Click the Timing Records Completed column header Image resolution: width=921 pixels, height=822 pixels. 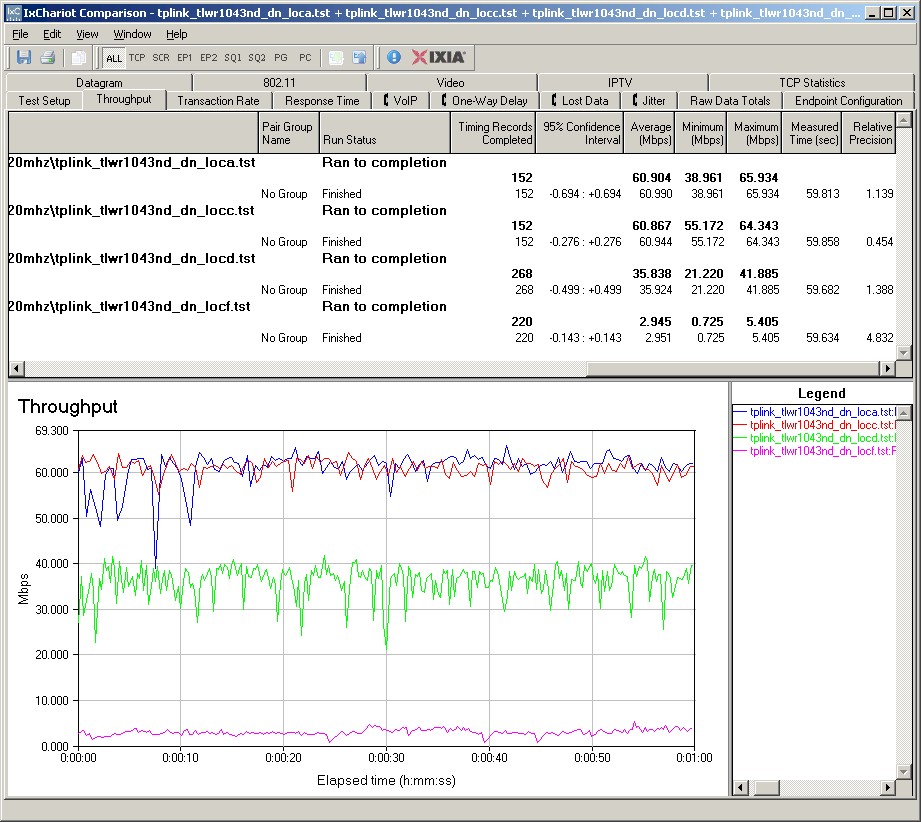tap(493, 133)
